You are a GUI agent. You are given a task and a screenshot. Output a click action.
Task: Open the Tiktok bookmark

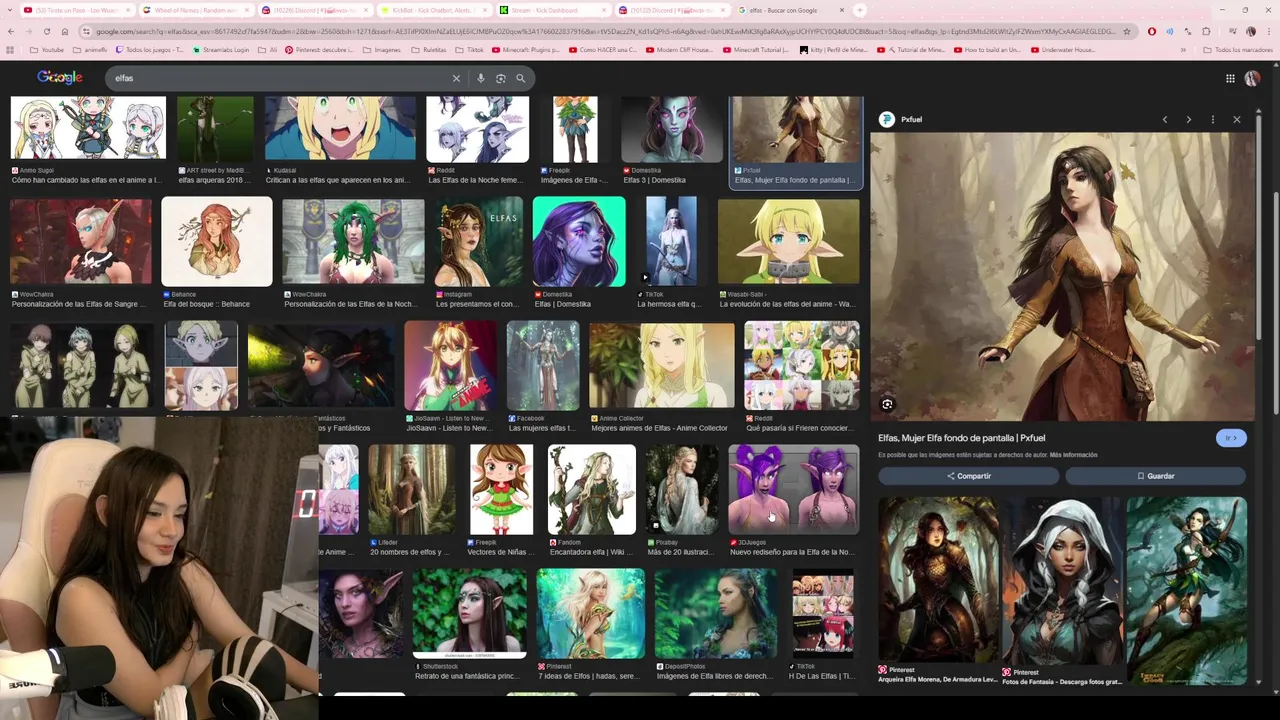coord(470,49)
